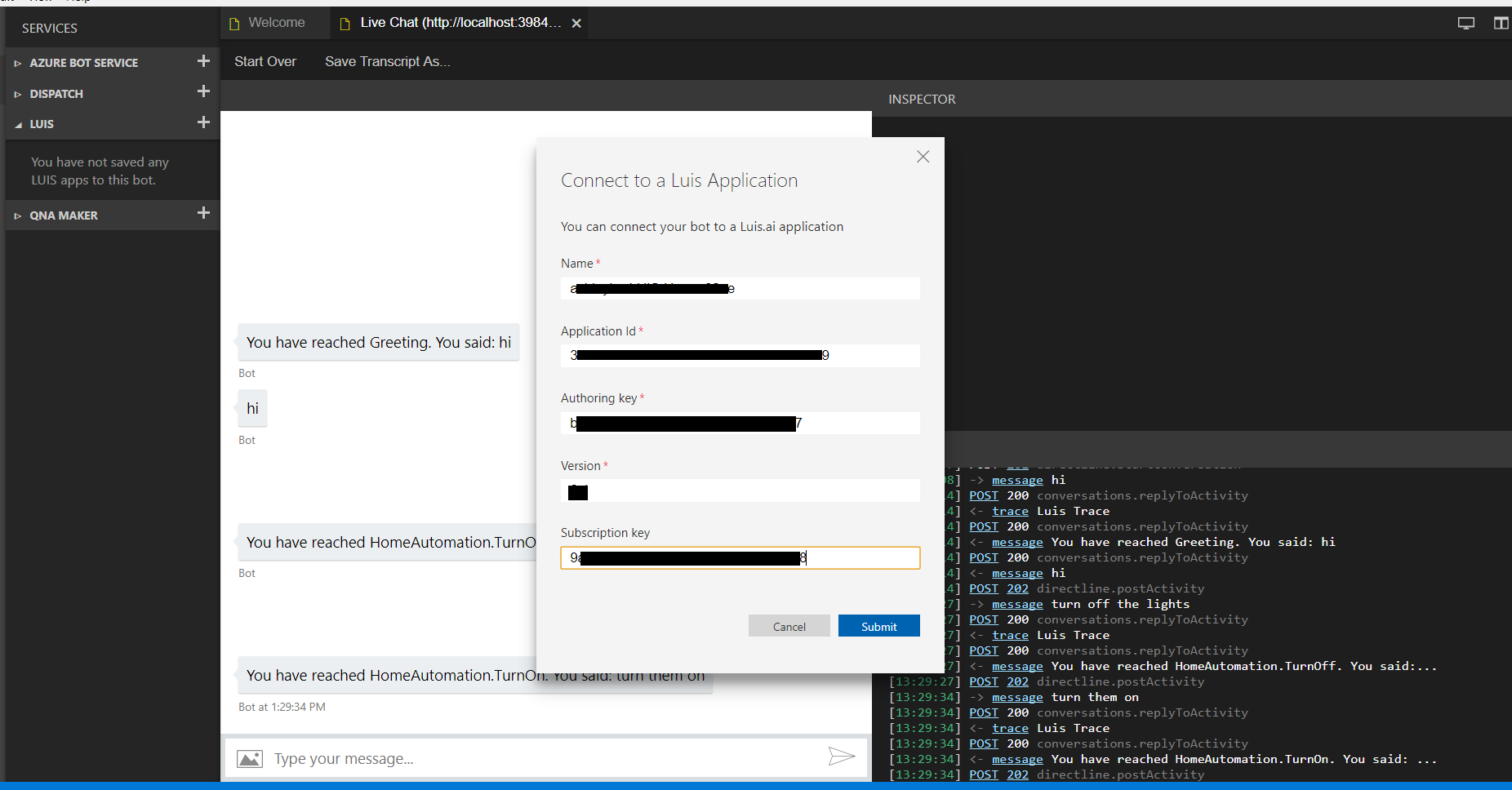
Task: Click the presentation monitor icon top right
Action: tap(1465, 22)
